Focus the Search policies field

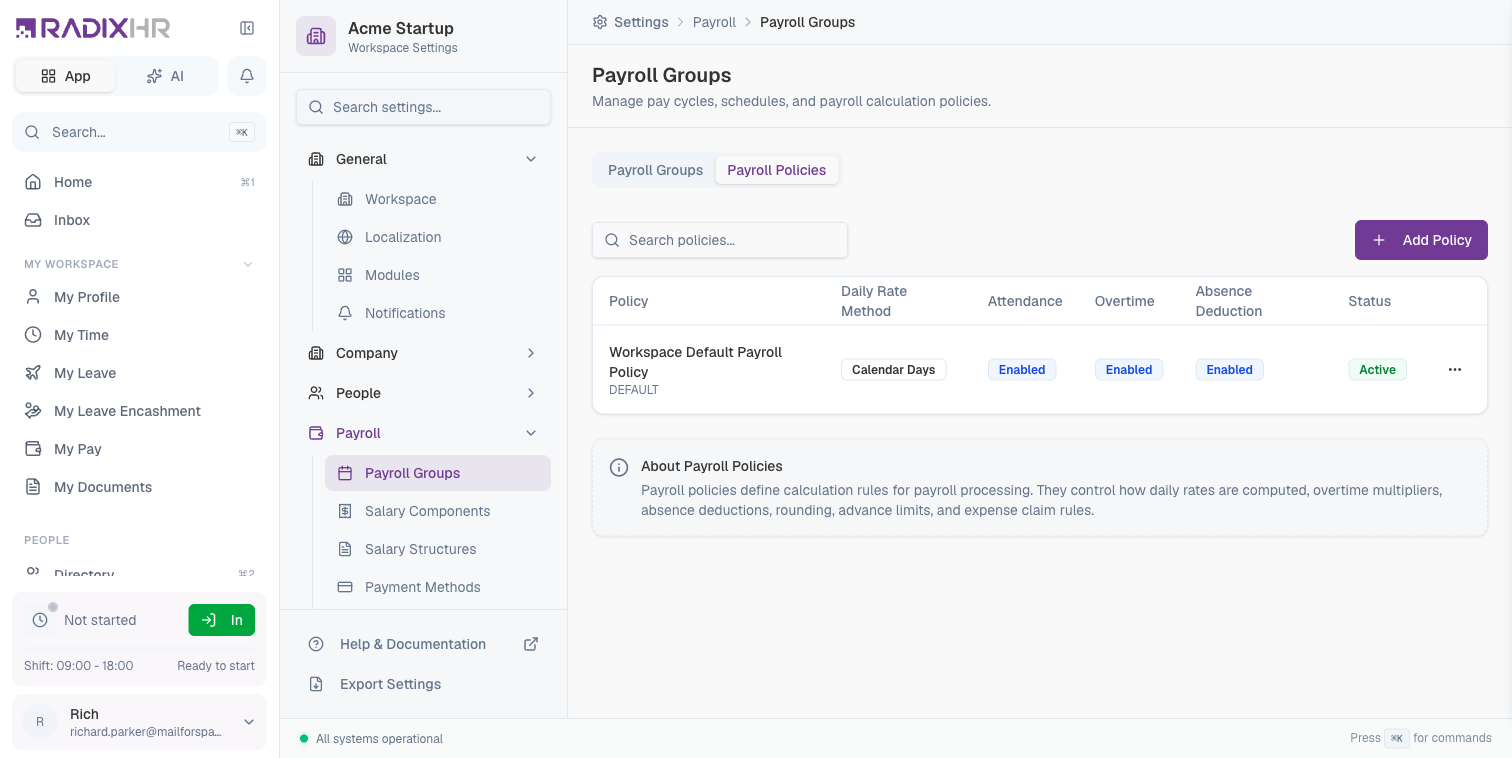click(x=720, y=240)
